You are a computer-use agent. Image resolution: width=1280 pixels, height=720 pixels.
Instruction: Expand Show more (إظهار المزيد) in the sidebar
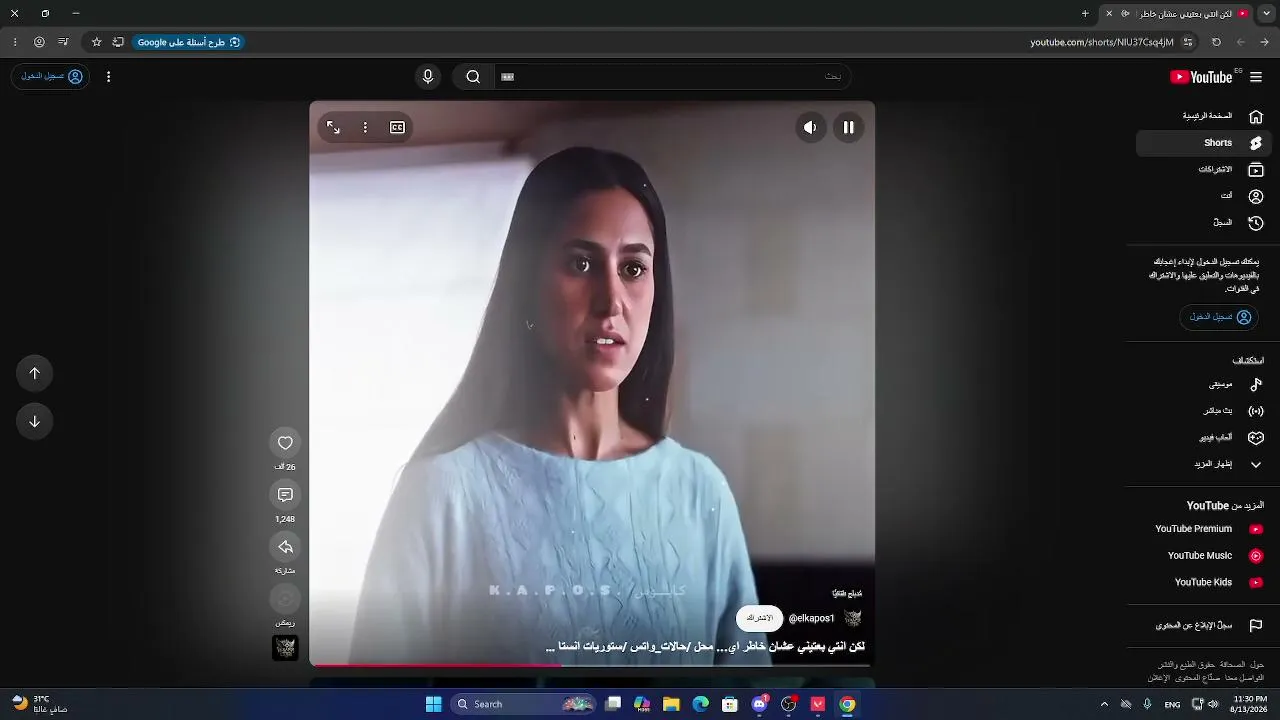click(x=1204, y=464)
